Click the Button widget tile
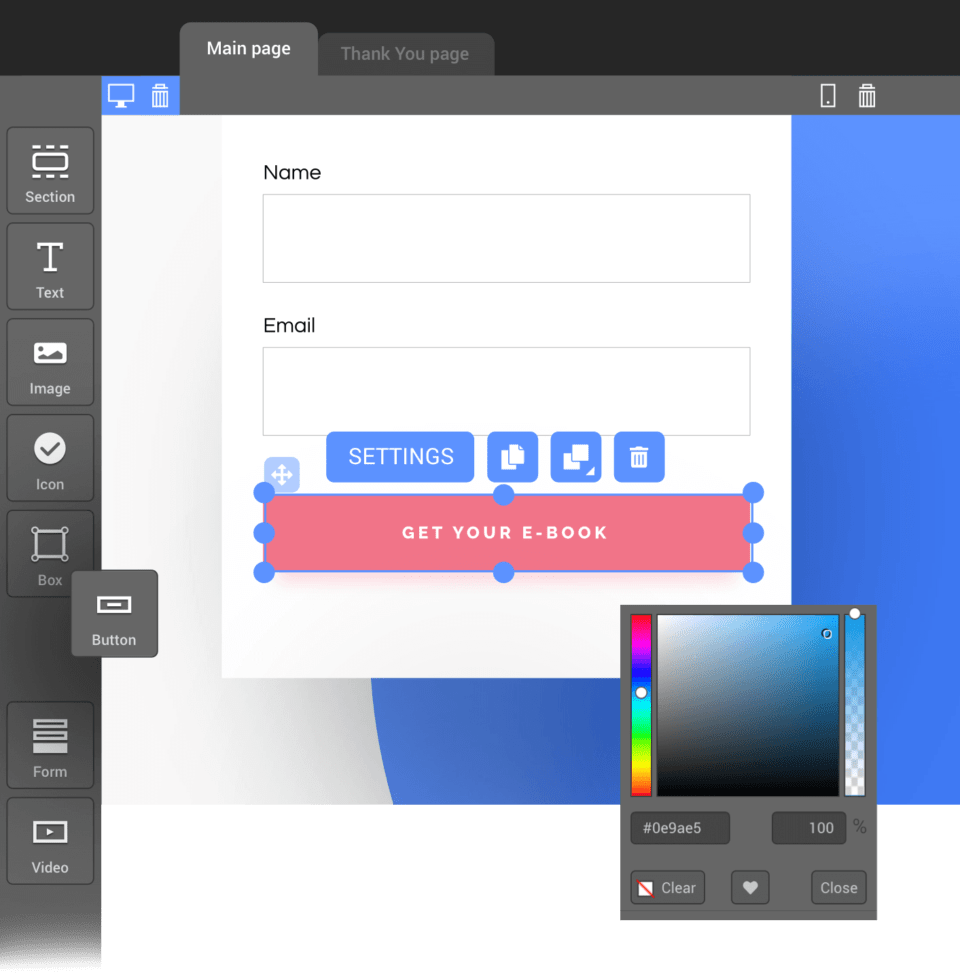The width and height of the screenshot is (960, 980). (114, 614)
